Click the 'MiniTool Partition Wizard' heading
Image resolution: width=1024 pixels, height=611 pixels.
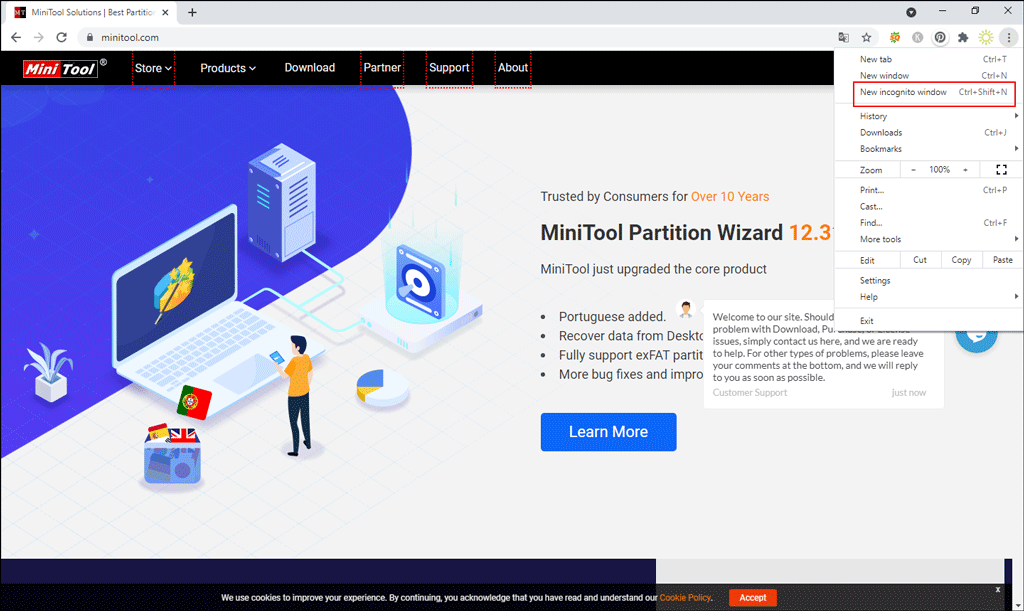(x=662, y=232)
